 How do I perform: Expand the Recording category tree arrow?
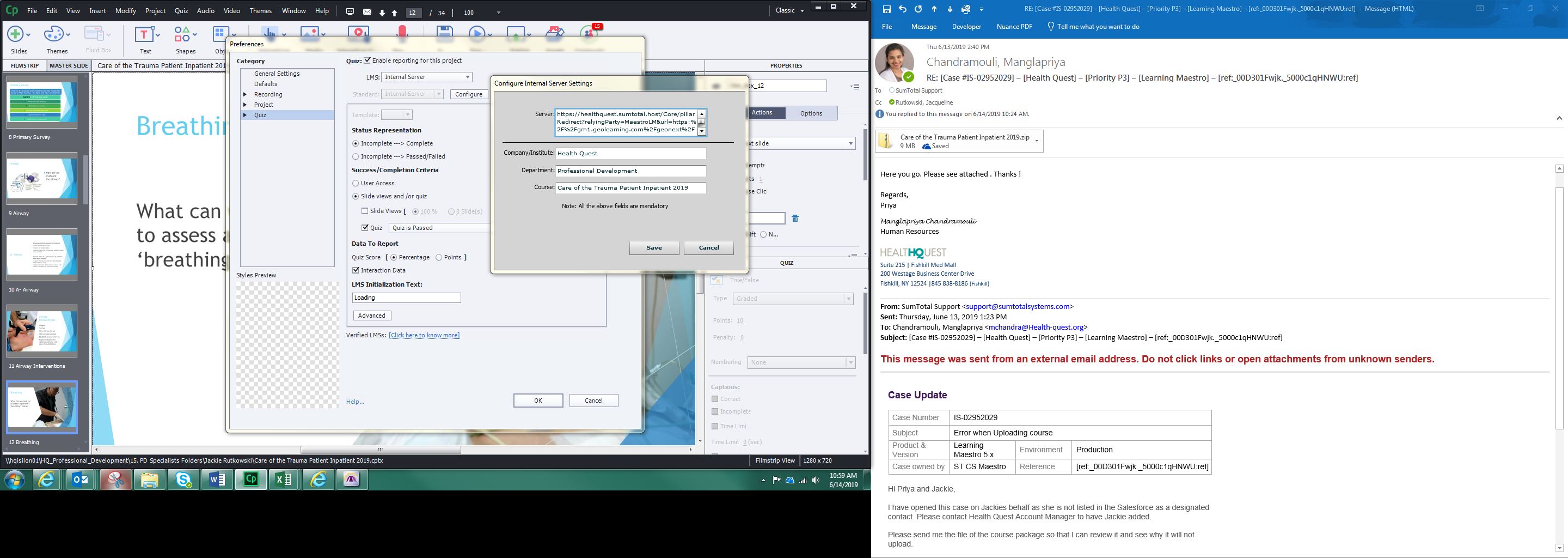click(244, 94)
